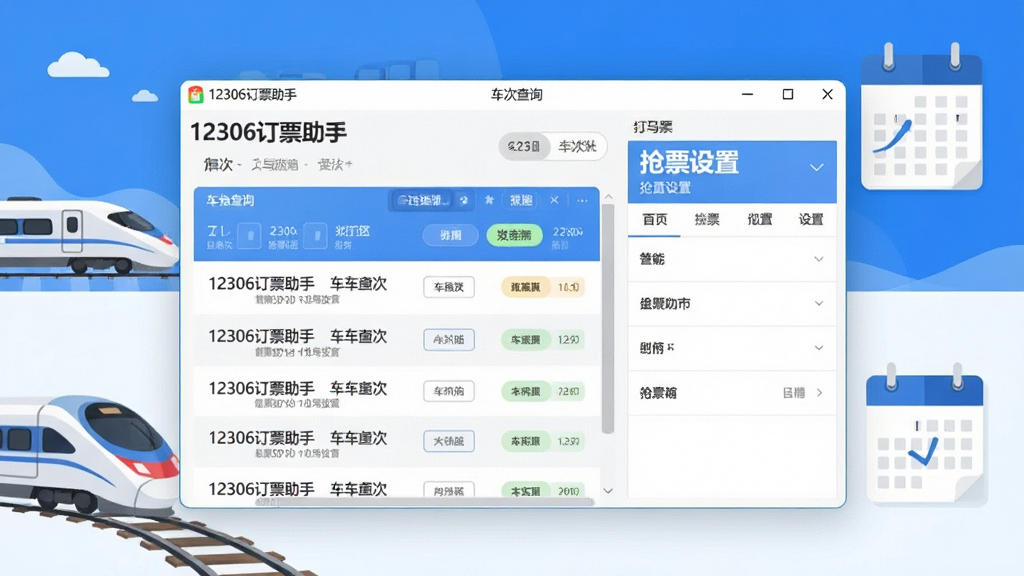This screenshot has height=576, width=1024.
Task: Click the 12306订票助手 logo in title bar
Action: [x=195, y=95]
